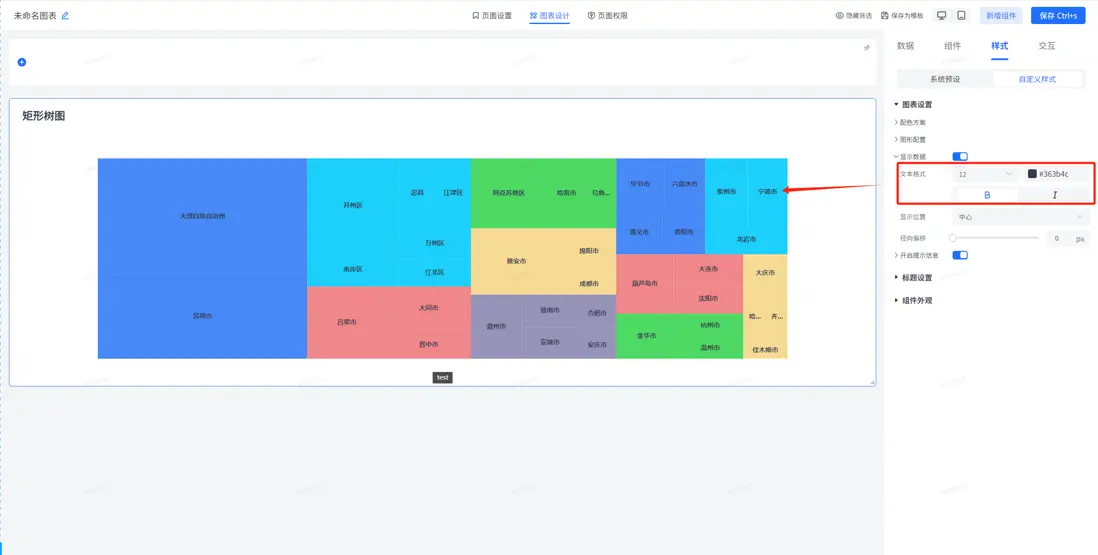
Task: Switch to desktop preview monitor icon
Action: [x=942, y=15]
